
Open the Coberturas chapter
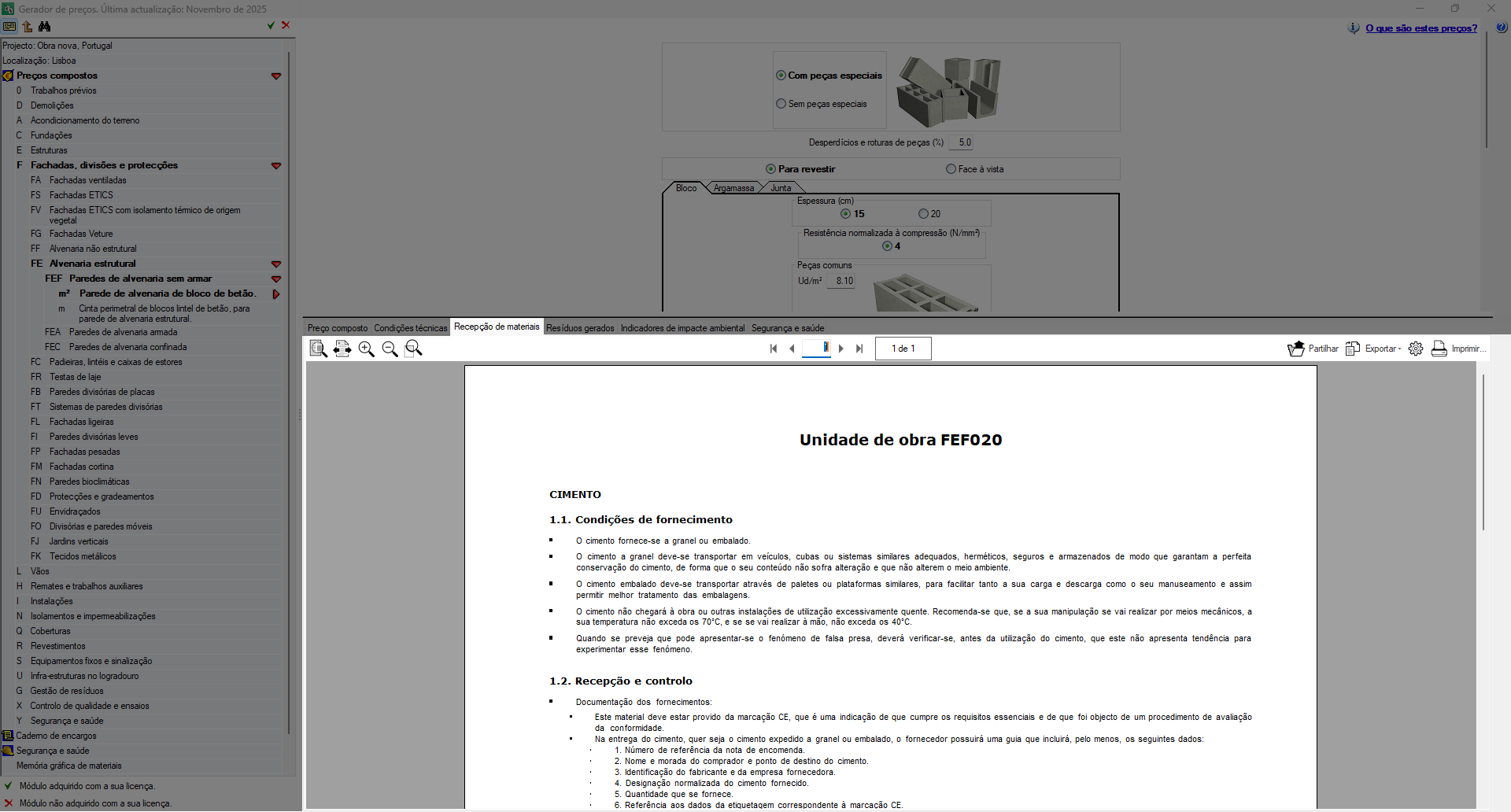pyautogui.click(x=50, y=631)
